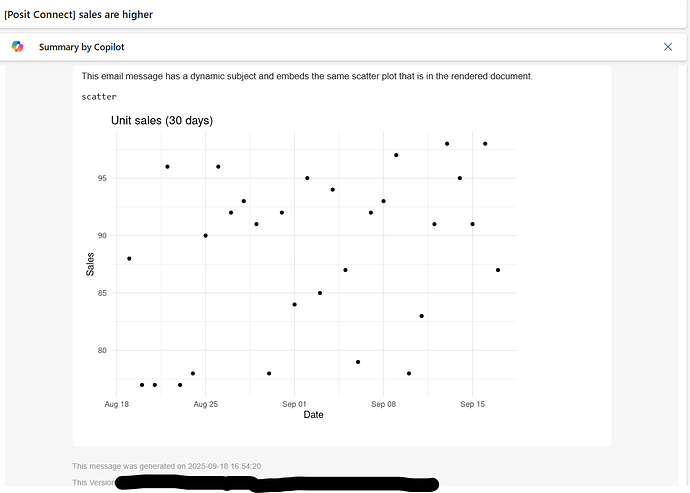This screenshot has height=493, width=690.
Task: Click the Aug 18 axis tick label
Action: click(x=117, y=404)
